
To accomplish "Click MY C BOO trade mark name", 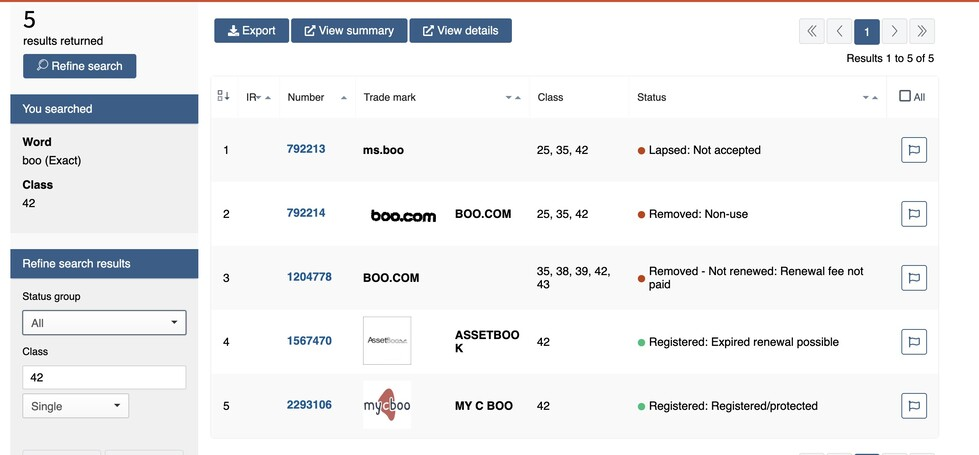I will 484,406.
